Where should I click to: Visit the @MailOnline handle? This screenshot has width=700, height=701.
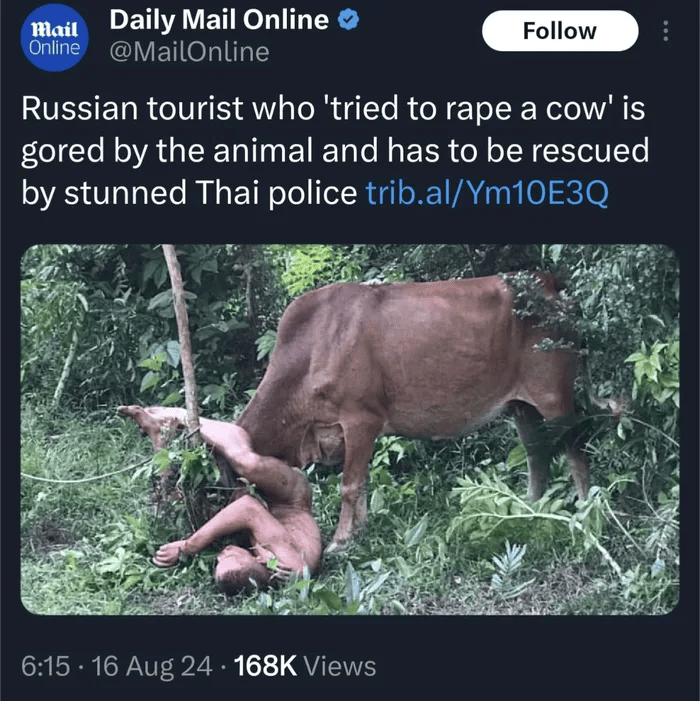click(190, 52)
